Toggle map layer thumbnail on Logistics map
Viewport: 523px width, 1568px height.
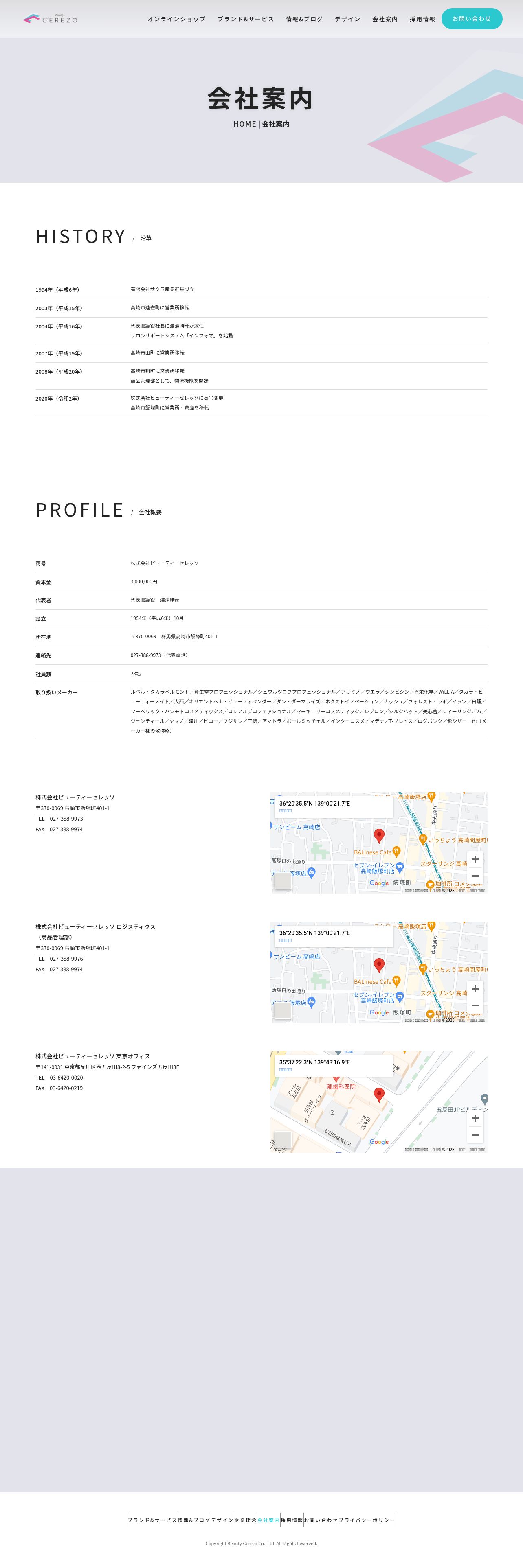tap(283, 1010)
